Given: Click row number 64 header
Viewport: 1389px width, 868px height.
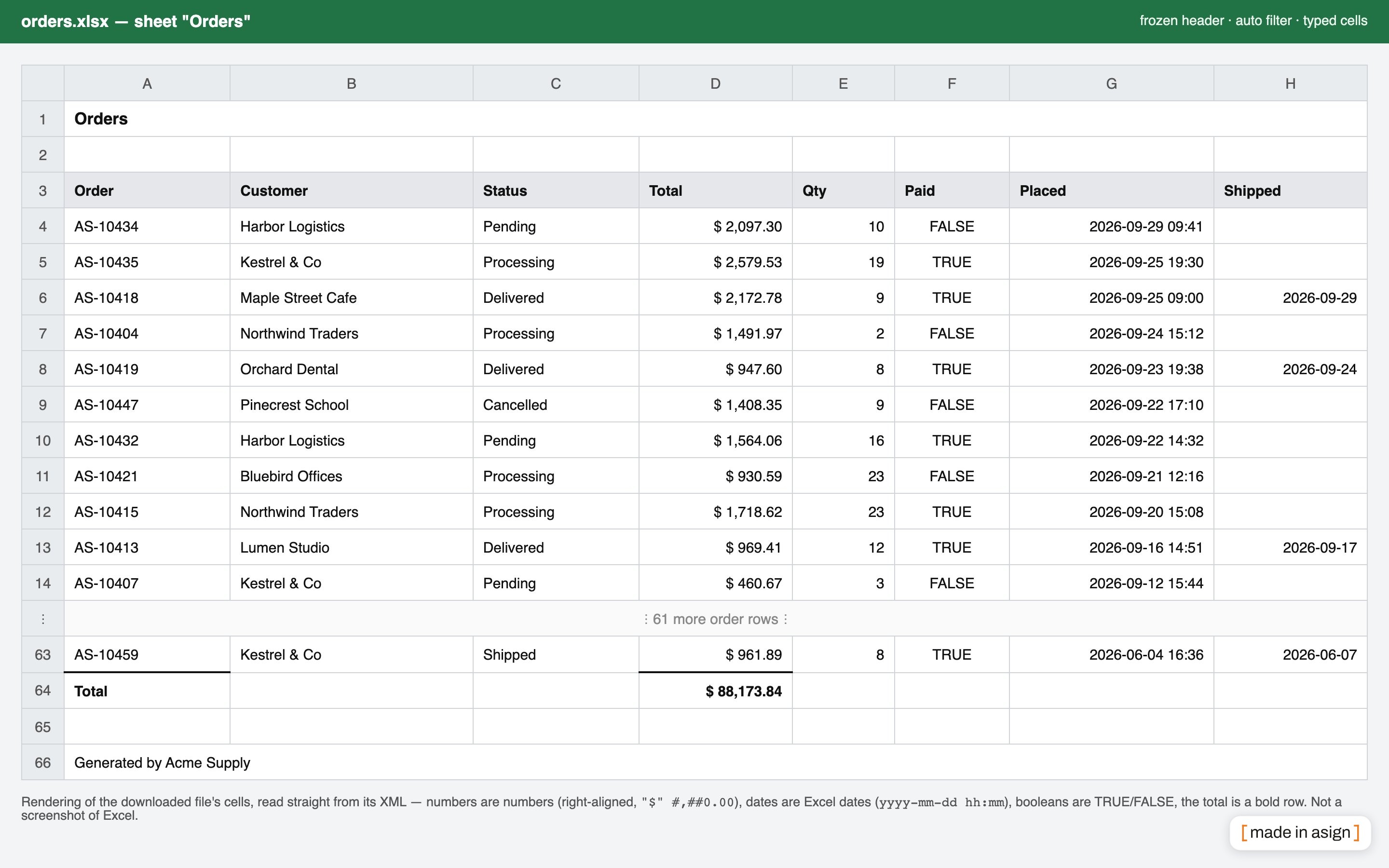Looking at the screenshot, I should (42, 691).
